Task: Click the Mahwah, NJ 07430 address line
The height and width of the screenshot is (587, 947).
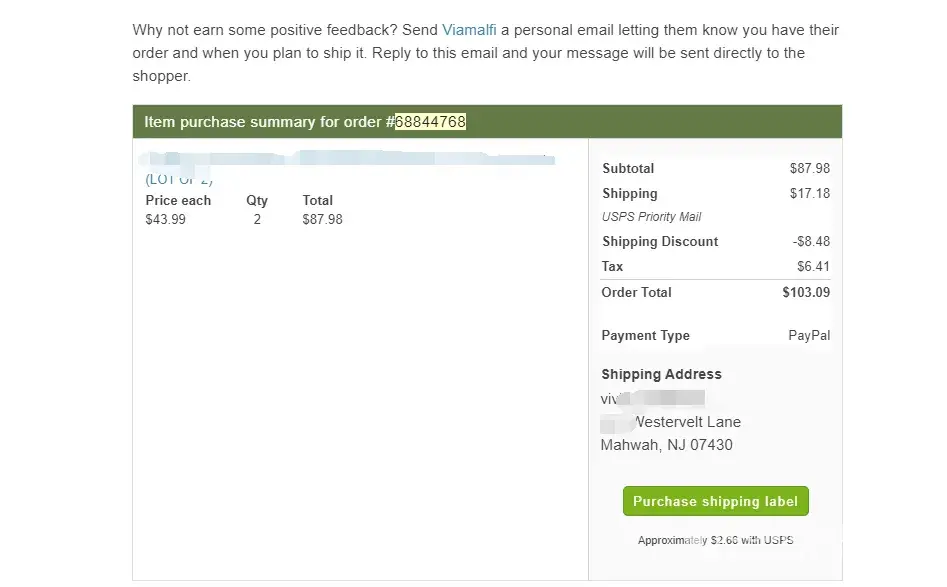Action: tap(666, 445)
